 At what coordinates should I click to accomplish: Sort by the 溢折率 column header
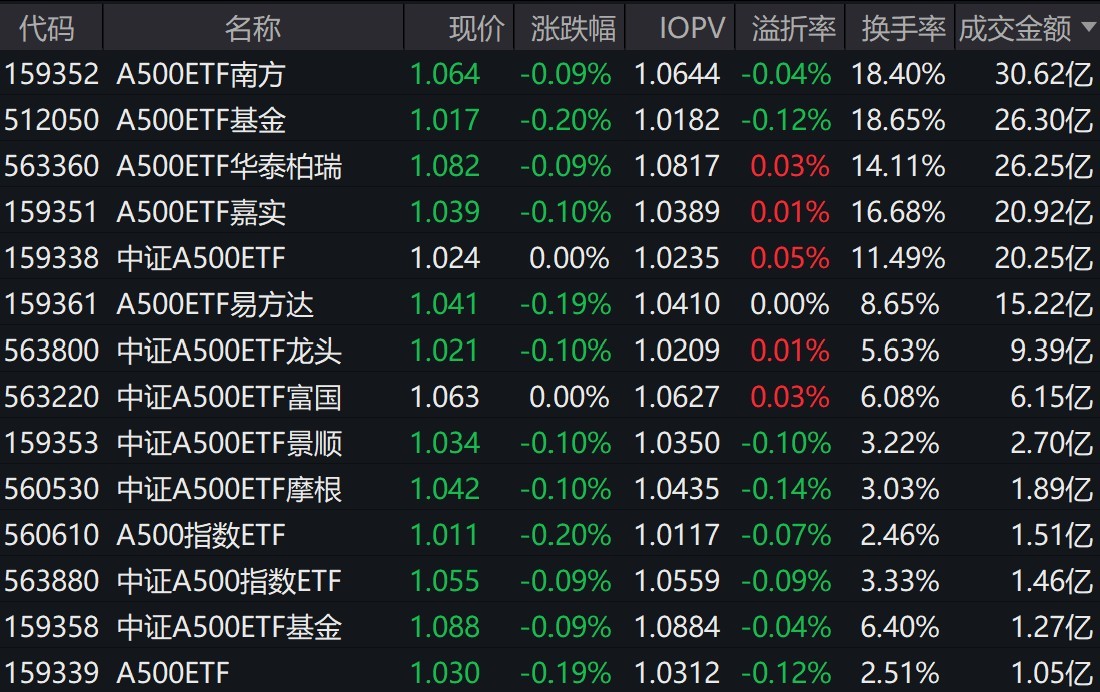click(x=793, y=29)
